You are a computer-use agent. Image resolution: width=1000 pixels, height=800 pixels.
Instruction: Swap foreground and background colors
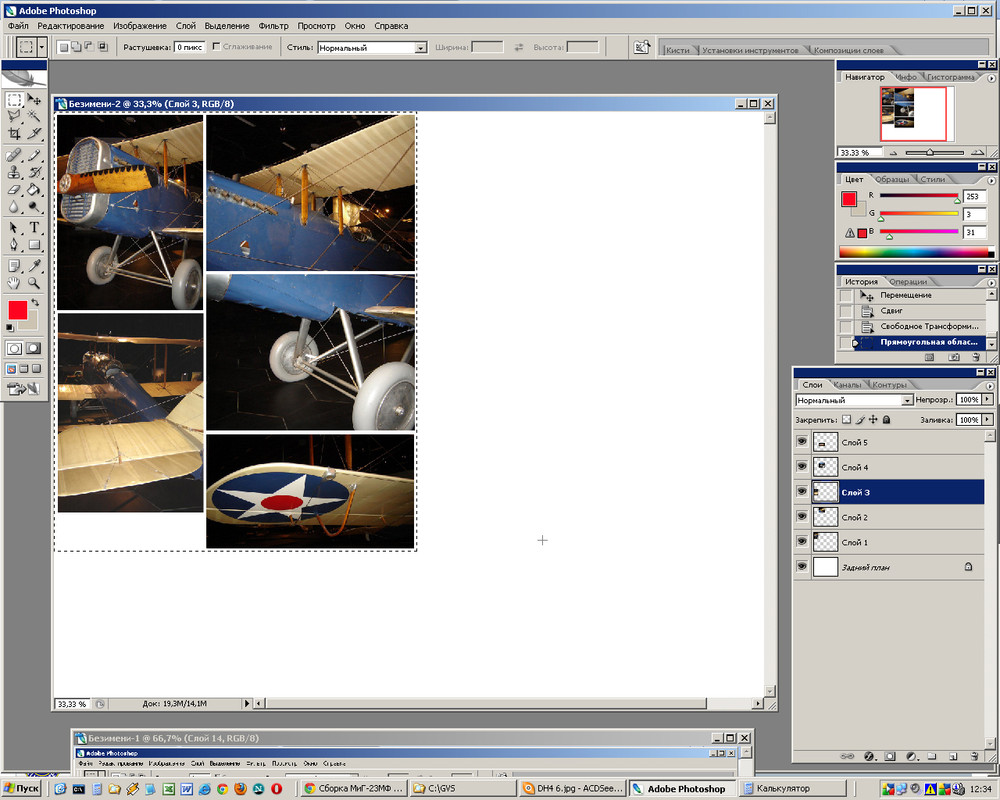pos(36,302)
